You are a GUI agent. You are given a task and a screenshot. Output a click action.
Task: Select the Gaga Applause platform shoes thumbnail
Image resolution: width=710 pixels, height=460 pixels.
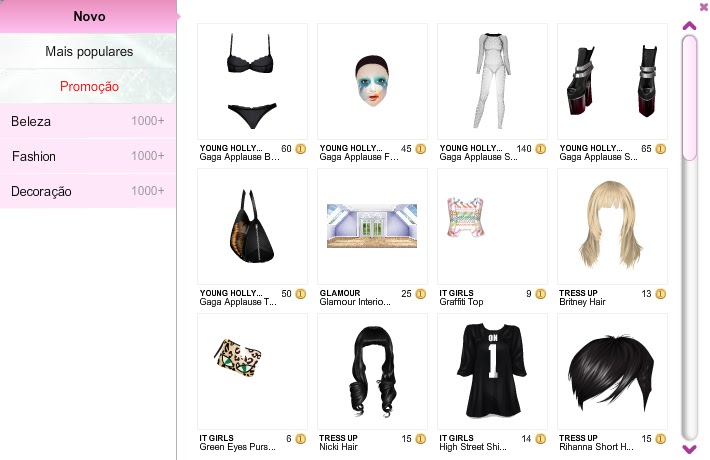(612, 81)
